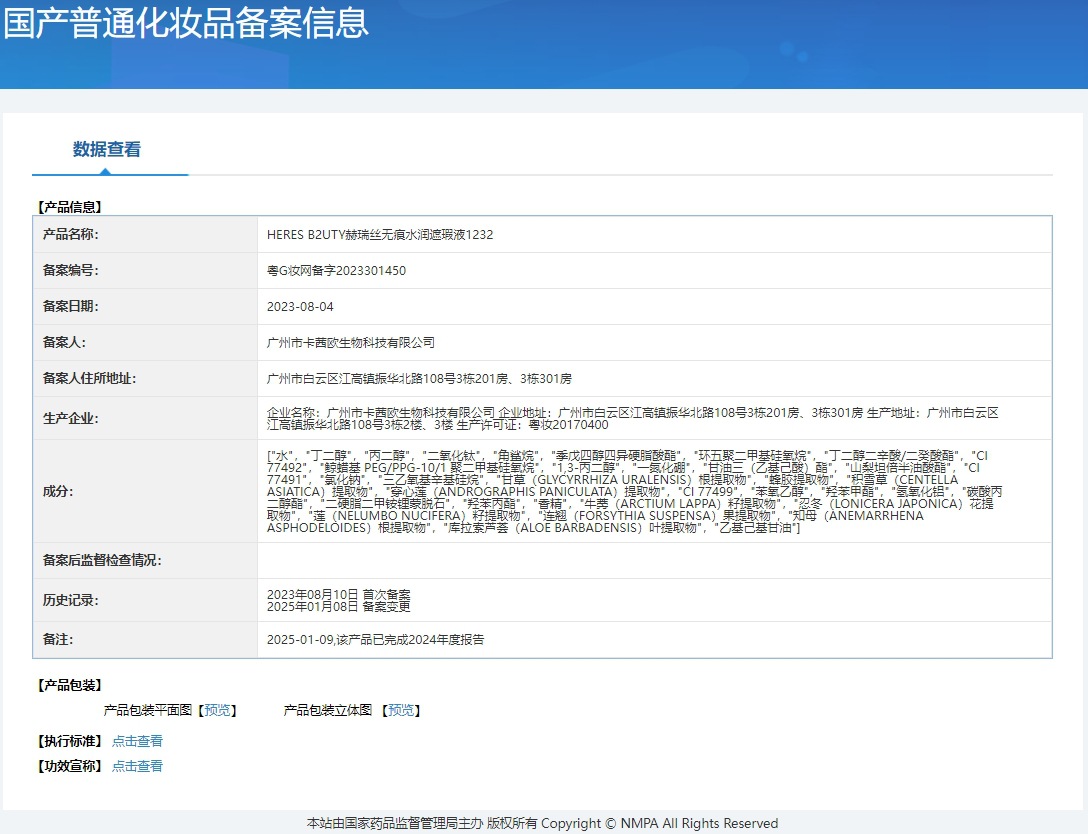Click the 备案日期 value 2023-08-04

tap(300, 307)
